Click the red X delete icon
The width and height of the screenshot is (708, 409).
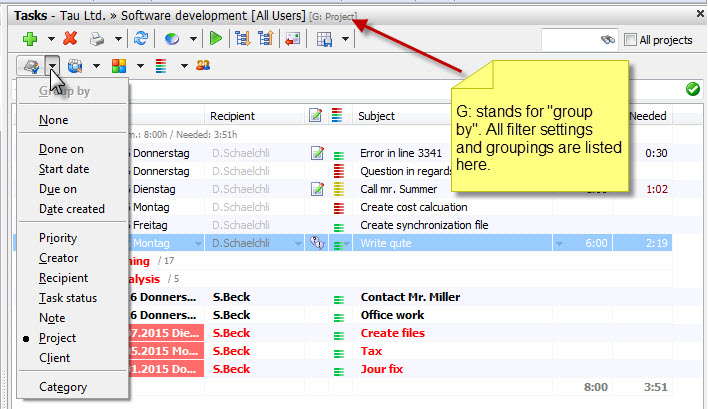[70, 39]
